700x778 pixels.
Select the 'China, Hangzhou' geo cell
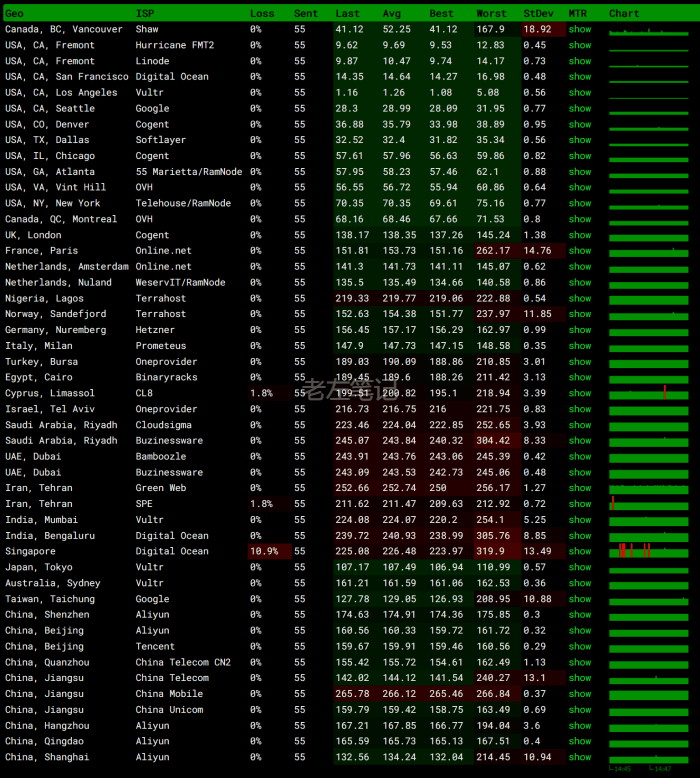click(47, 726)
